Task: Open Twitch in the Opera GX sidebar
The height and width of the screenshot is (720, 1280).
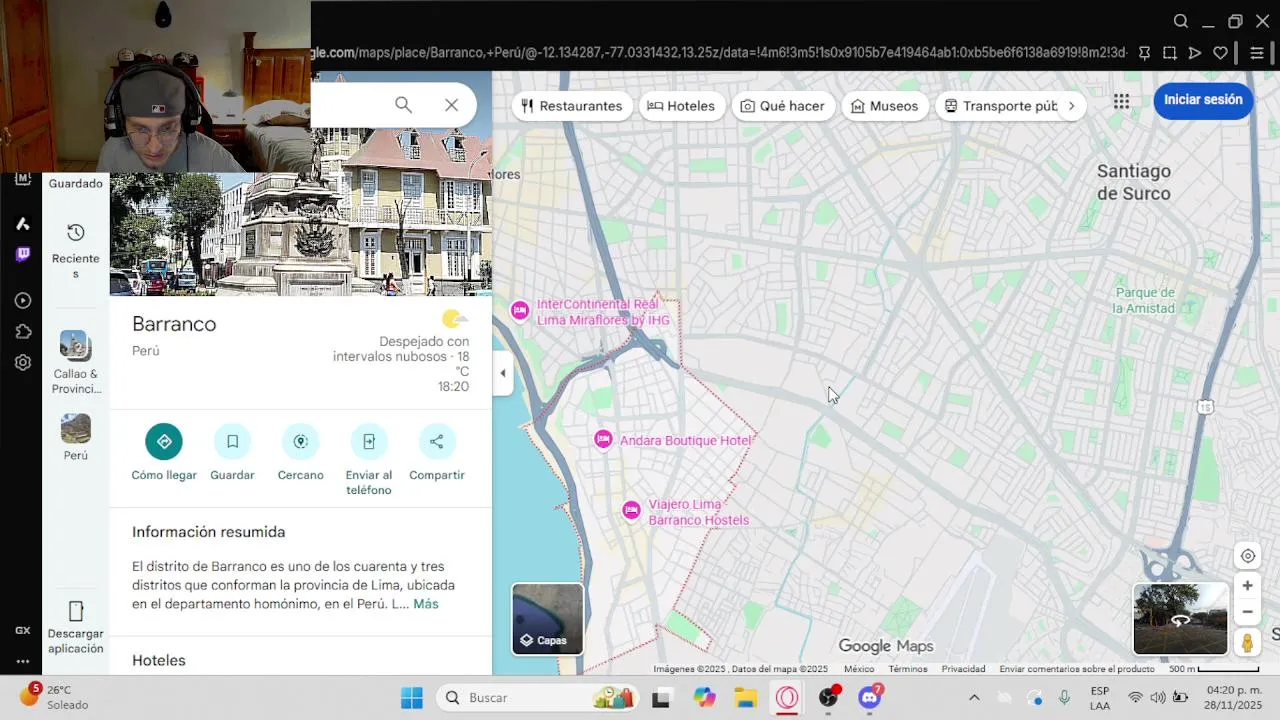Action: tap(23, 254)
